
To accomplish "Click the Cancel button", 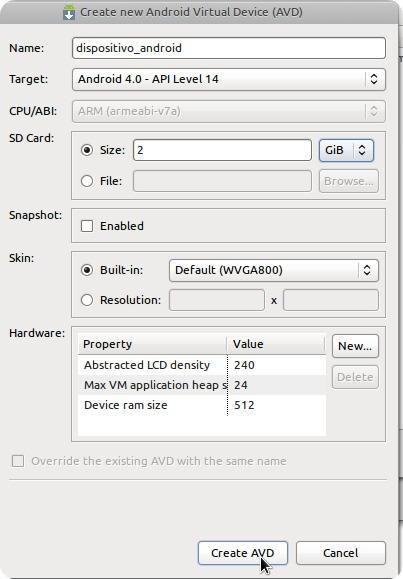I will 341,553.
